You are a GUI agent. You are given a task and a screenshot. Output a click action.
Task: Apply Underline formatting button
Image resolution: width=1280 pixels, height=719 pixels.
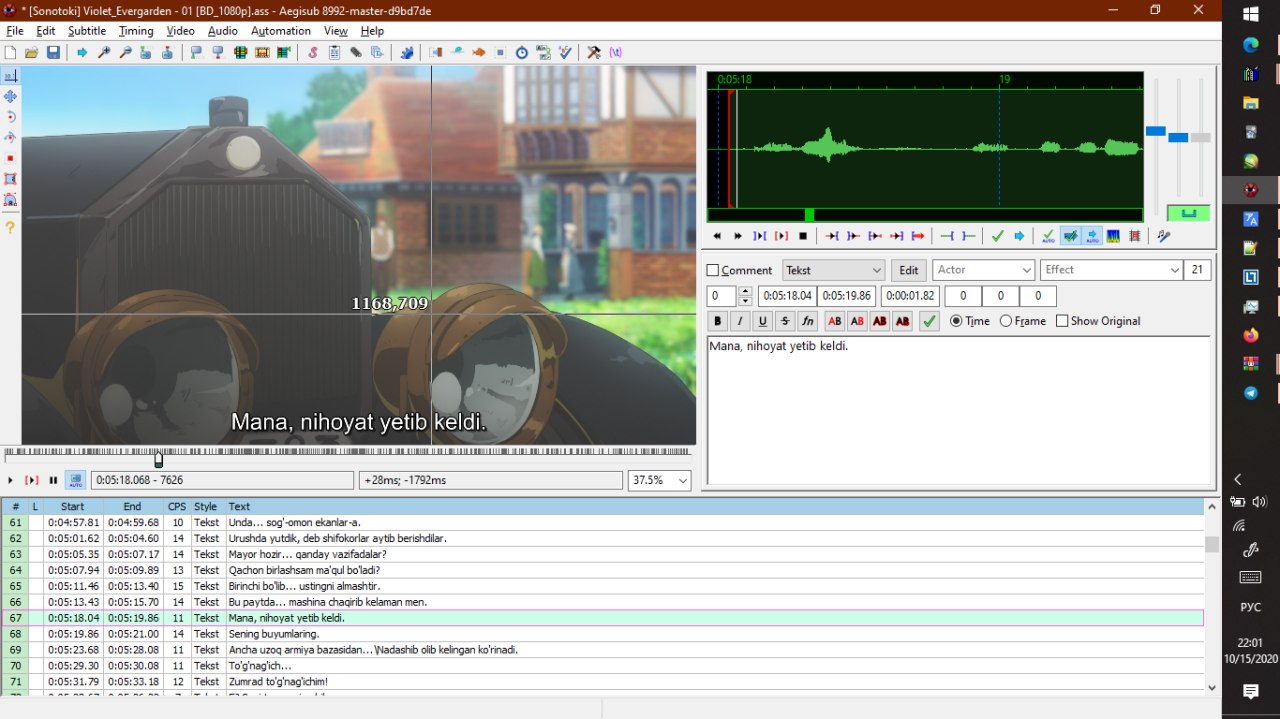pos(762,321)
